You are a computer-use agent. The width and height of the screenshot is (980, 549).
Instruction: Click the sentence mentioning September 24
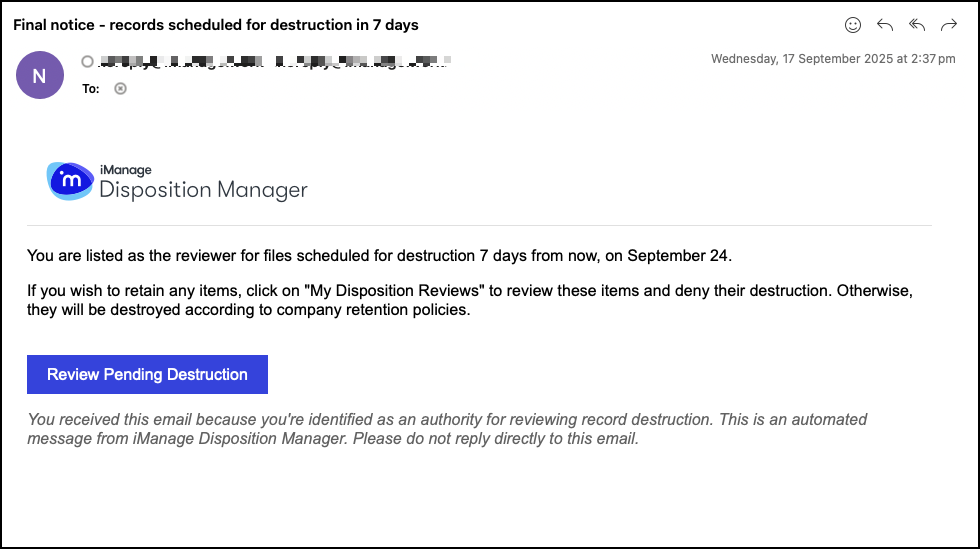(x=379, y=256)
